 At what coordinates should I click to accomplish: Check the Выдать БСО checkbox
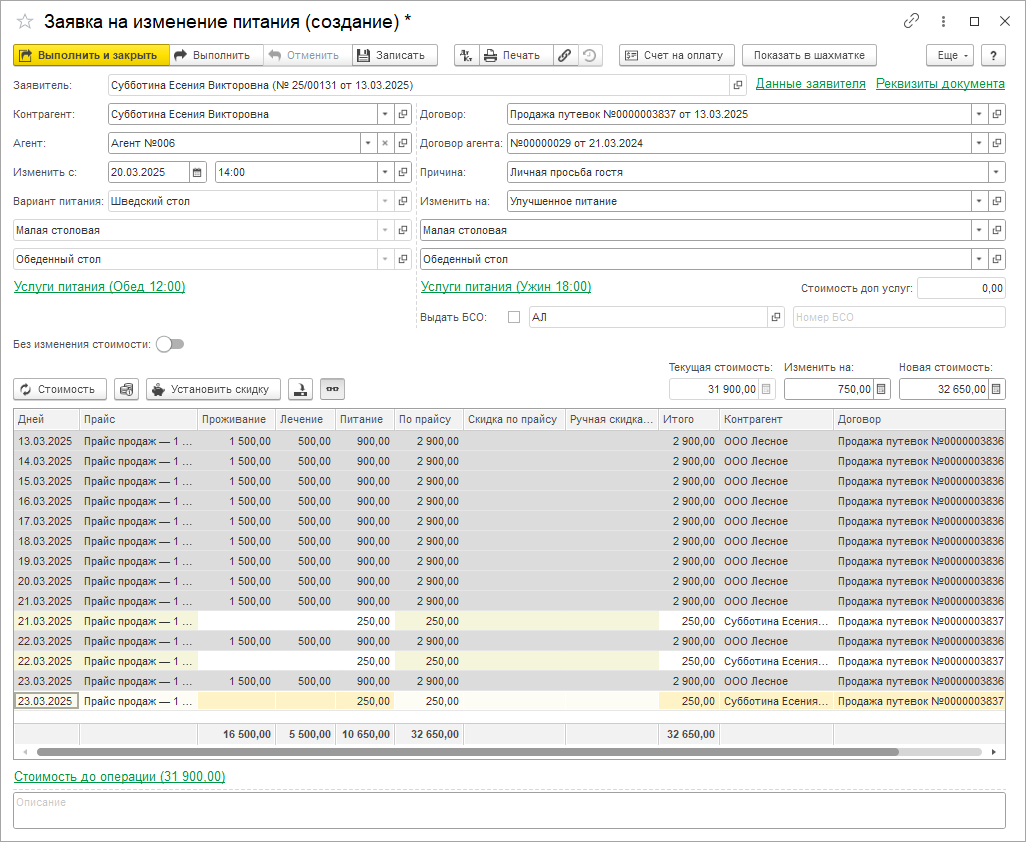514,317
